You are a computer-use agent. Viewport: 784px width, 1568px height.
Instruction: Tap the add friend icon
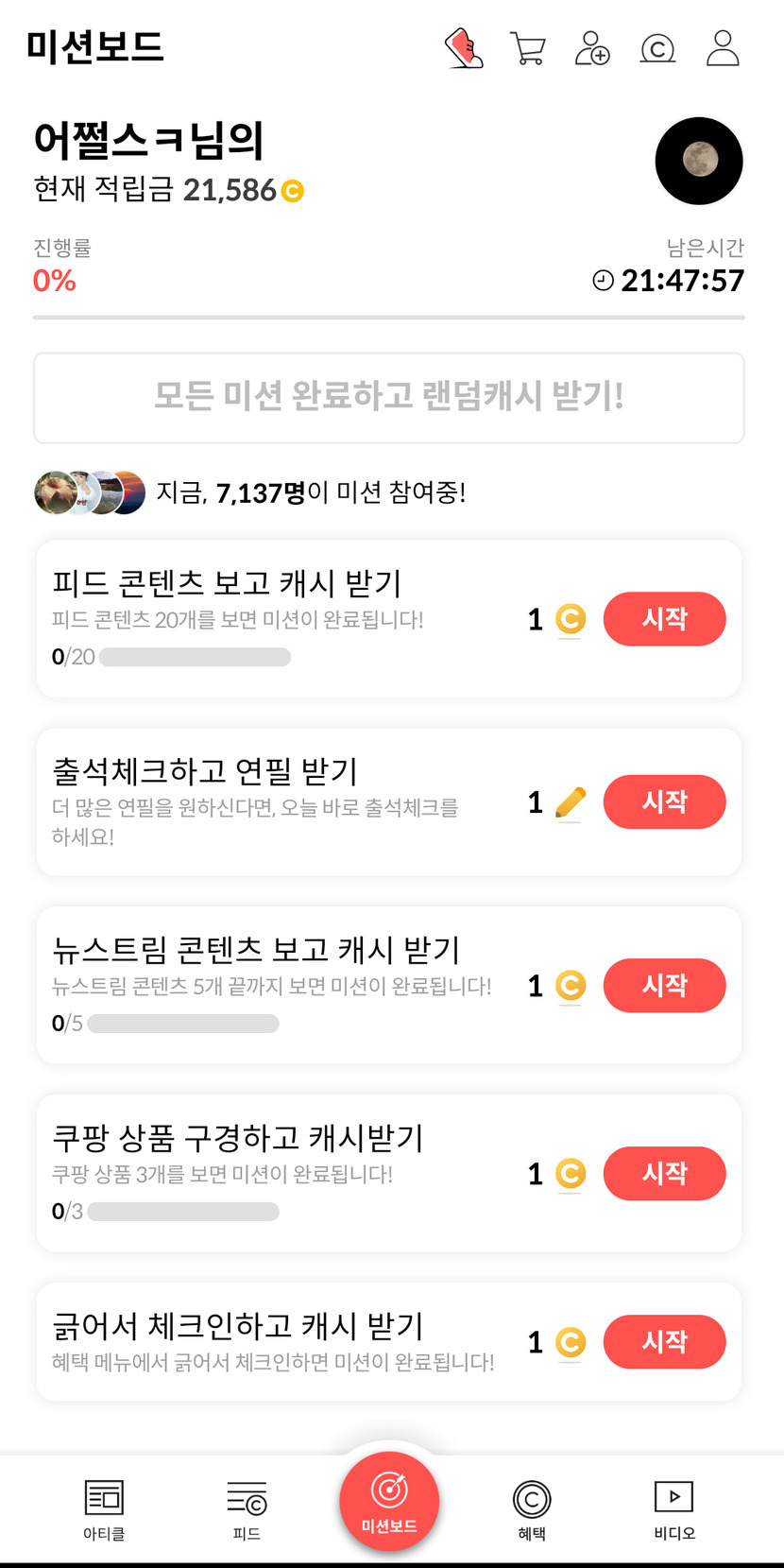point(592,48)
